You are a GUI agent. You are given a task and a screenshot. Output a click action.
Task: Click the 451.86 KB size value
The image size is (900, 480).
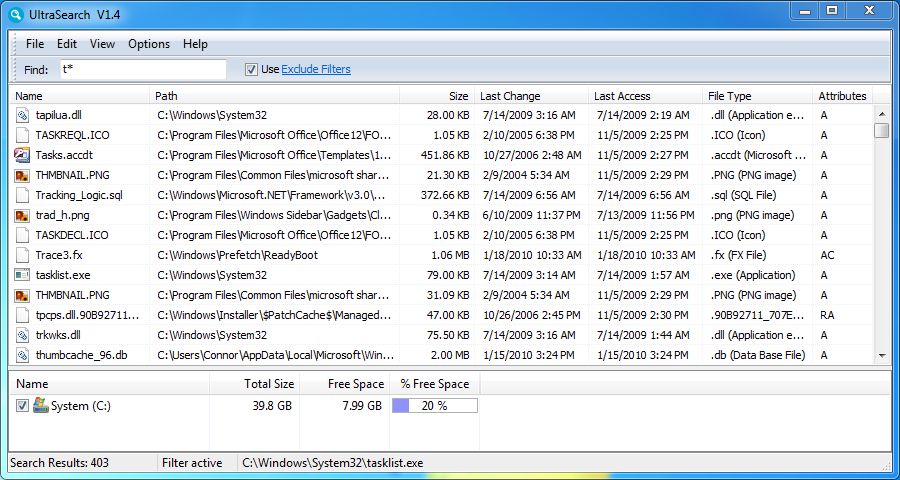445,155
